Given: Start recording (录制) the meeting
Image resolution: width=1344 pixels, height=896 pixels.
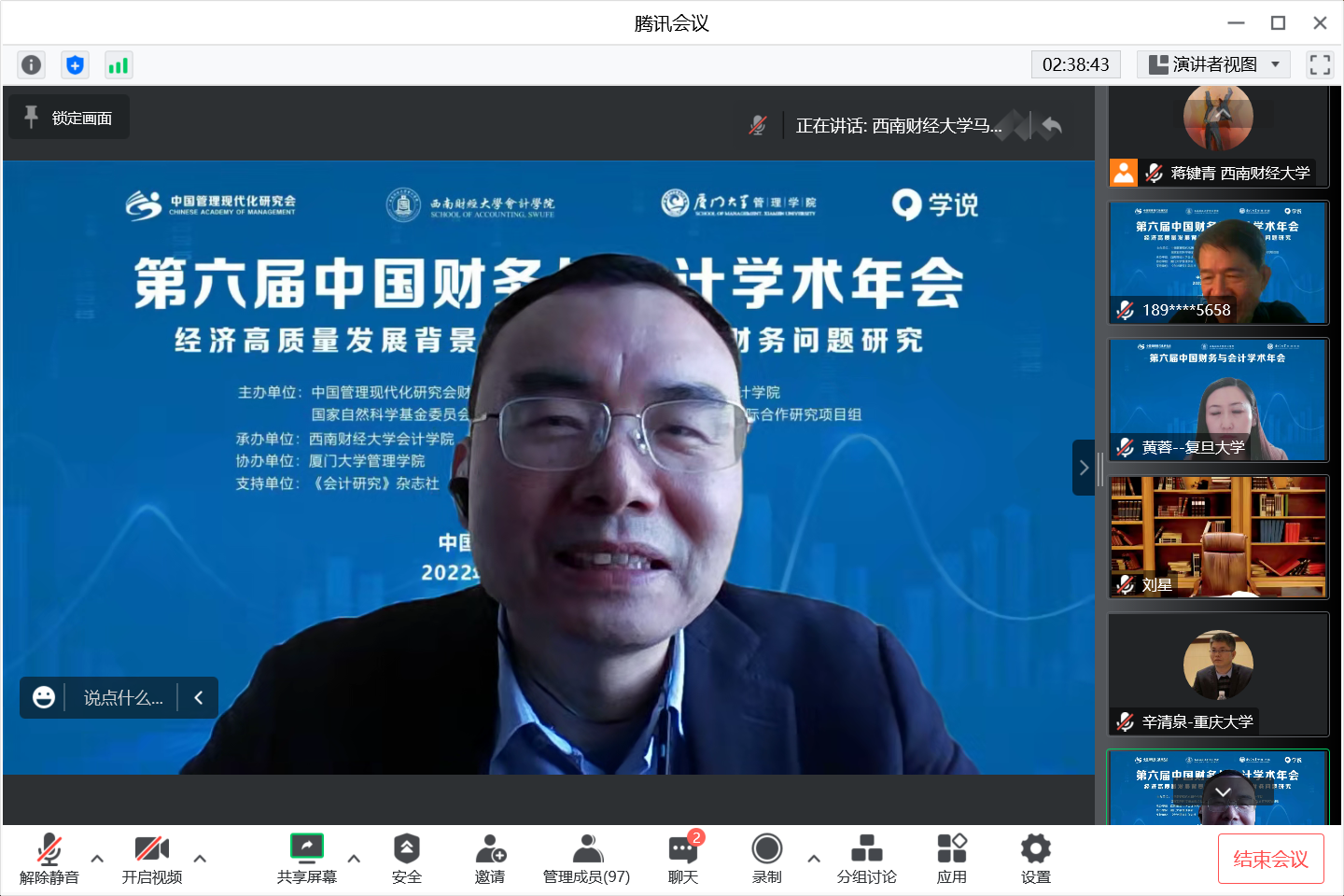Looking at the screenshot, I should (x=767, y=859).
